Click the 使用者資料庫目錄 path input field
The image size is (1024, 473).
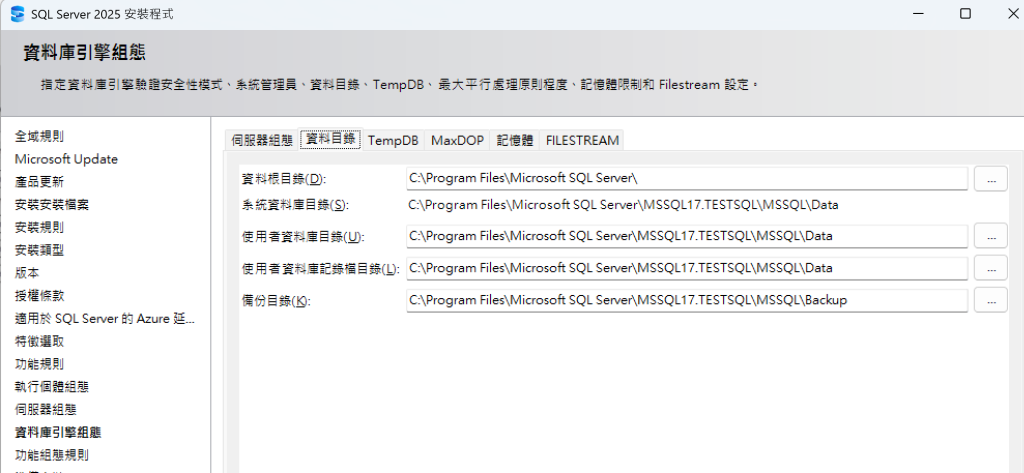686,236
